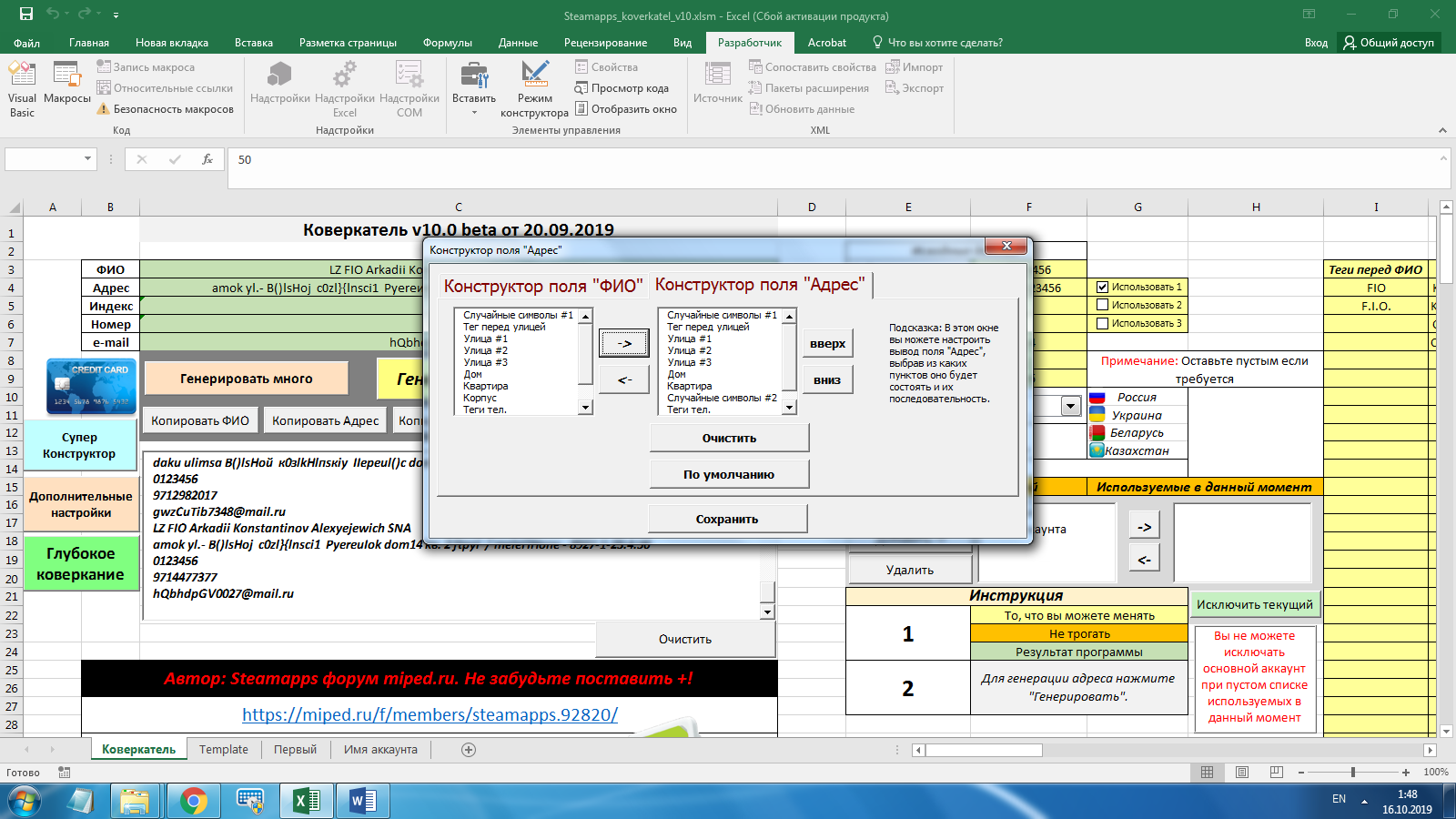This screenshot has height=819, width=1456.
Task: Select Случайные символы #2 in the dialog list
Action: 722,398
